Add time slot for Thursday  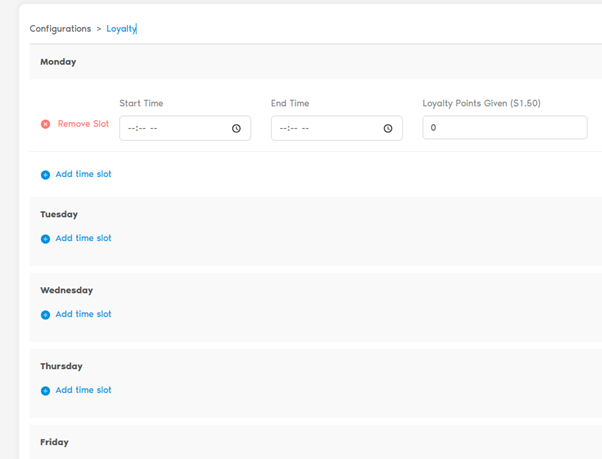click(x=83, y=390)
